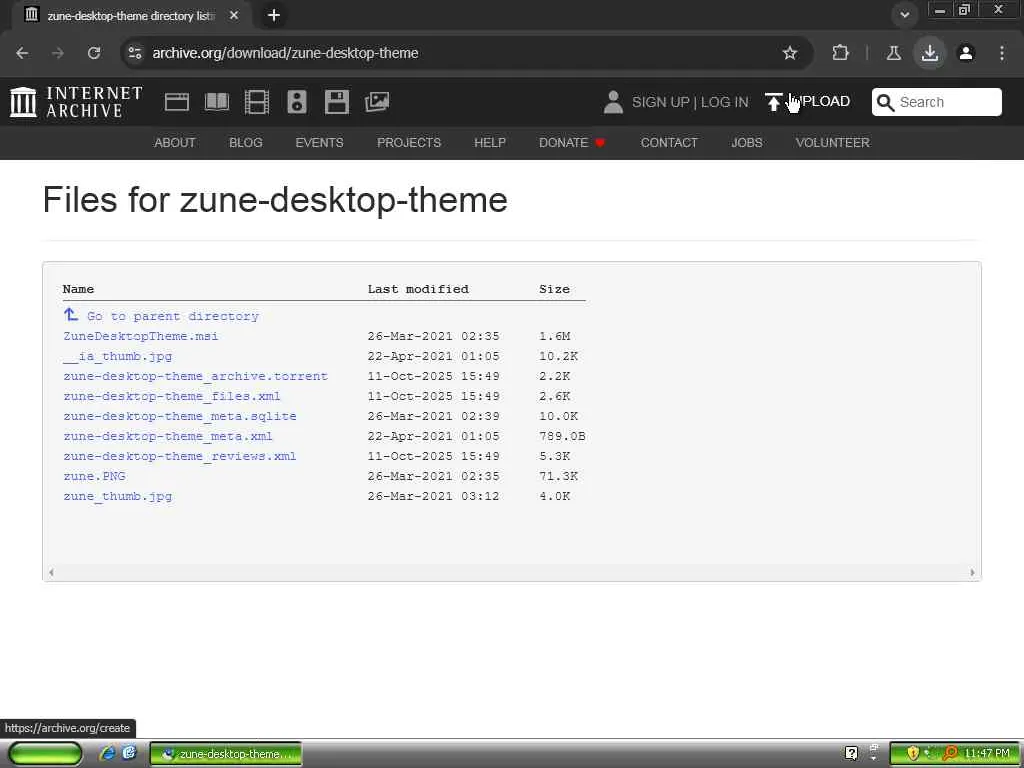Open zune-desktop-theme_files.xml
The width and height of the screenshot is (1024, 768).
pyautogui.click(x=172, y=396)
